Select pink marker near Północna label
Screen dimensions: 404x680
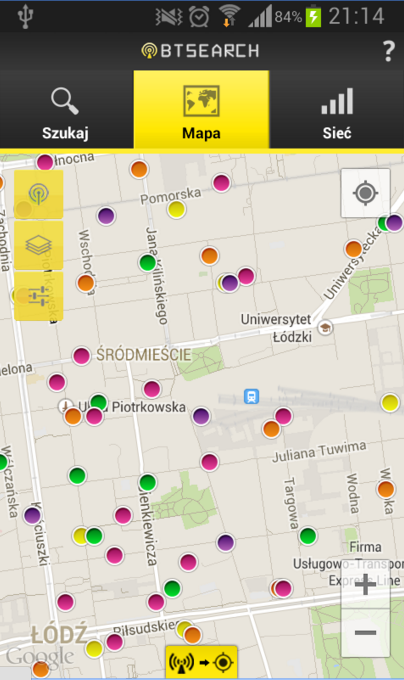point(45,163)
